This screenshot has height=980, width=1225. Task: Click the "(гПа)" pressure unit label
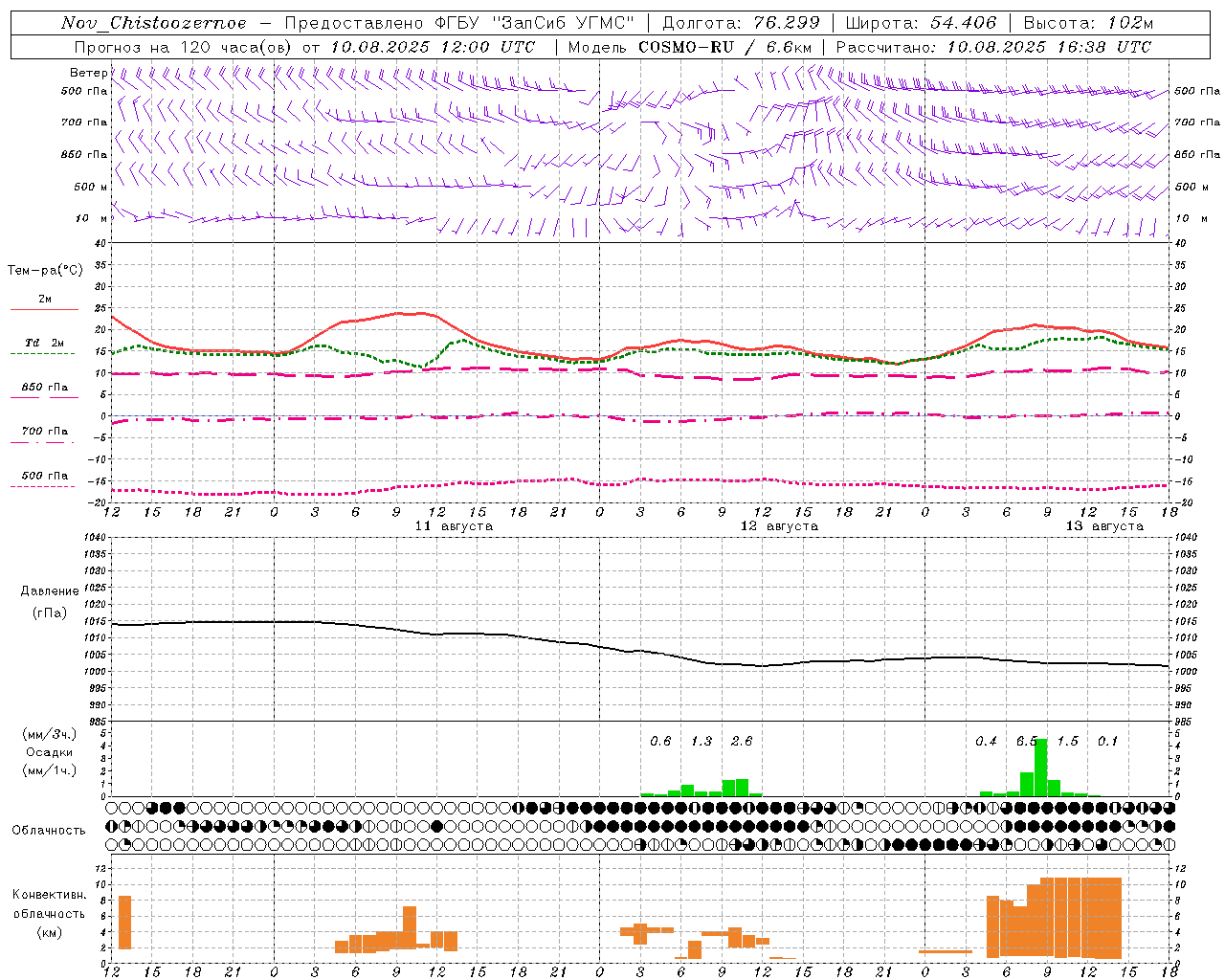coord(50,613)
